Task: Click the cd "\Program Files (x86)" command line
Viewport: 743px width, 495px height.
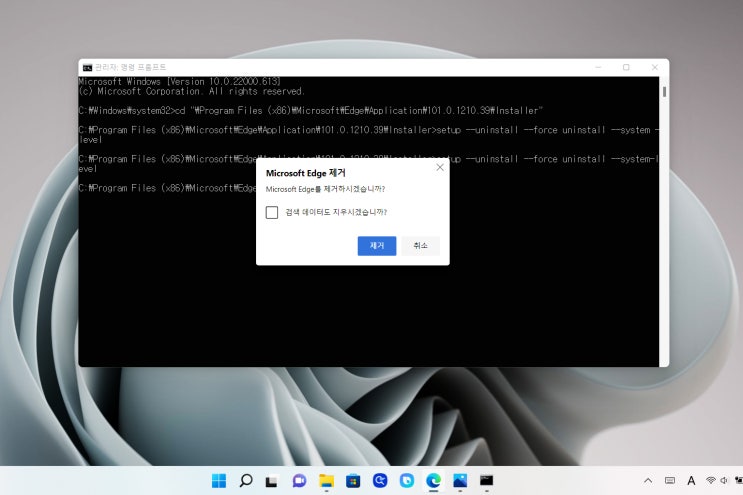Action: (x=310, y=111)
